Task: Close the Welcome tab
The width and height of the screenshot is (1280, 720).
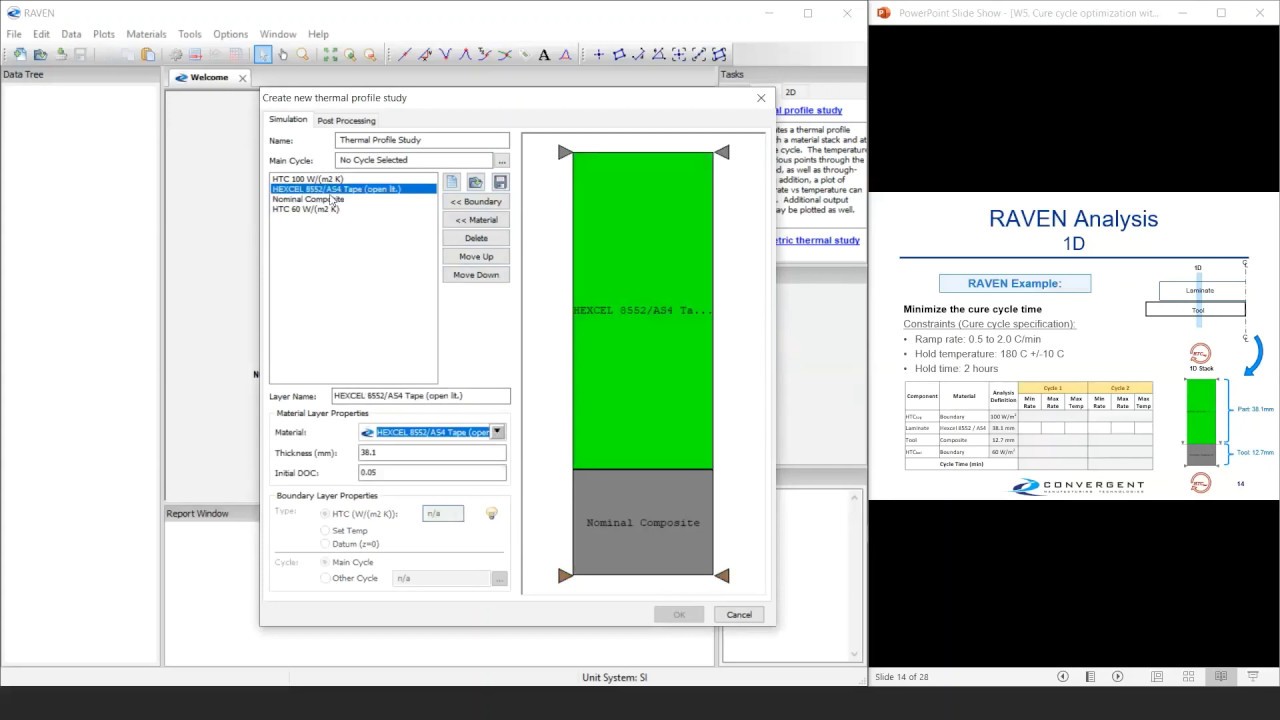Action: [242, 78]
